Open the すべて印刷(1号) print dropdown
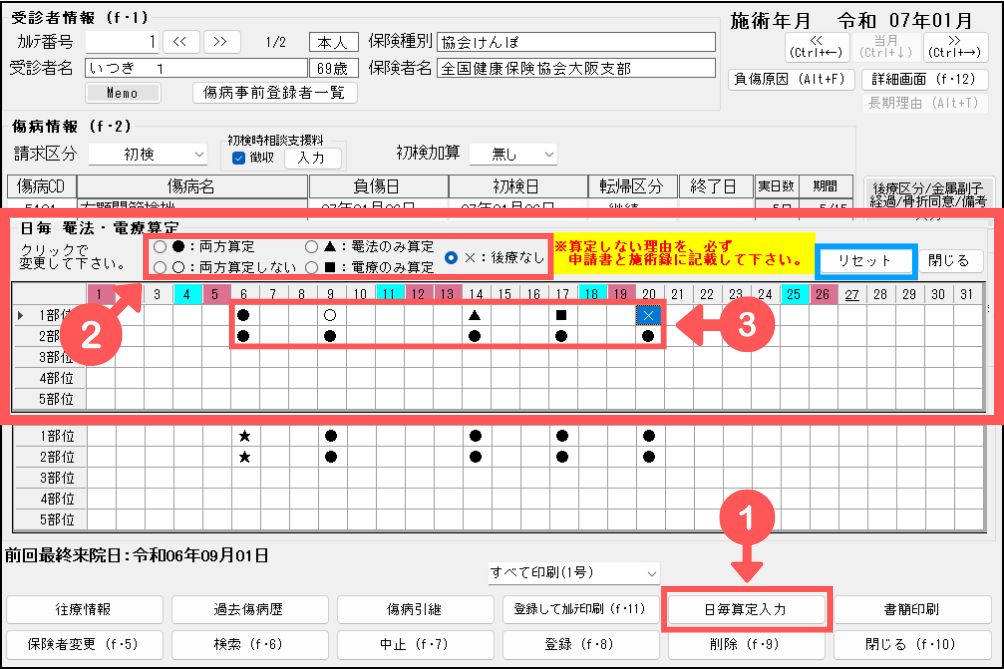1004x669 pixels. 574,573
